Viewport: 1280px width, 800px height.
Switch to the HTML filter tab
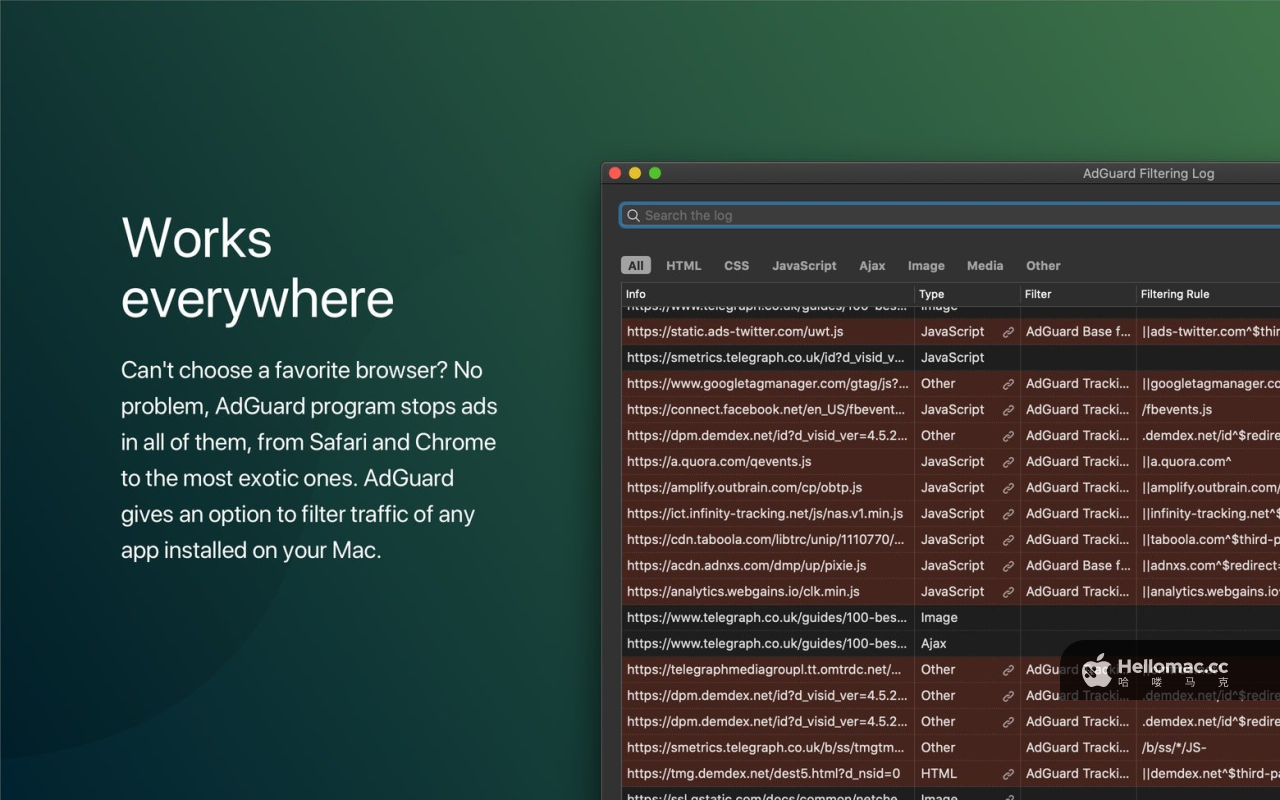pos(684,266)
